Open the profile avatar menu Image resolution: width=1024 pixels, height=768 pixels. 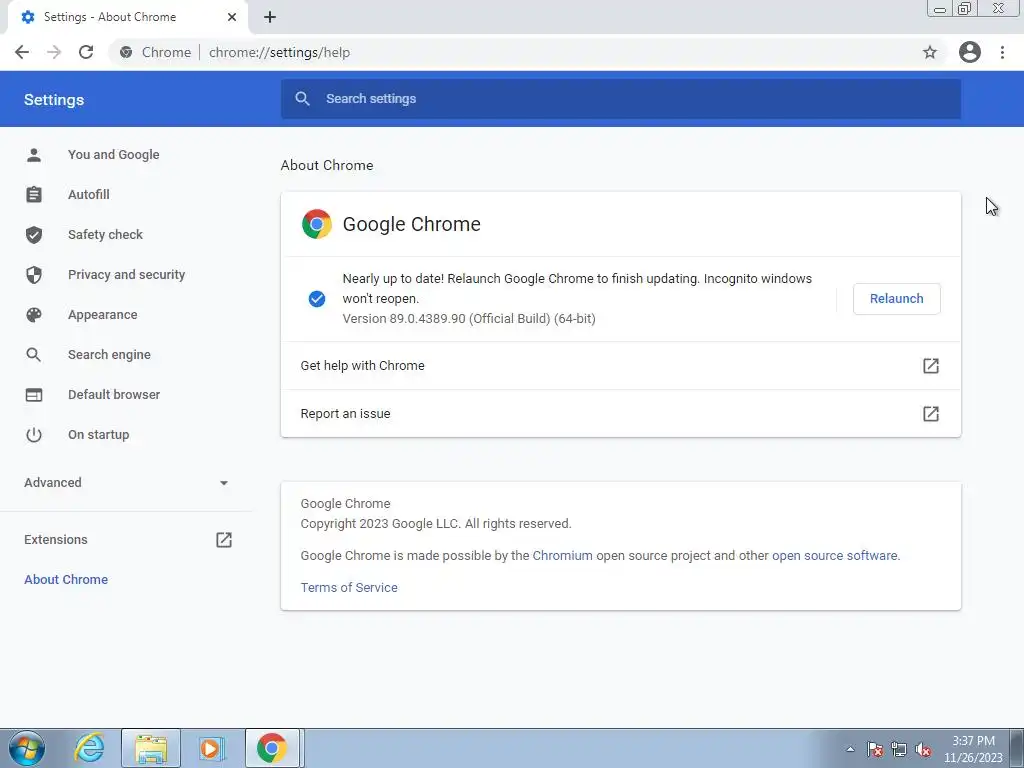pyautogui.click(x=969, y=52)
